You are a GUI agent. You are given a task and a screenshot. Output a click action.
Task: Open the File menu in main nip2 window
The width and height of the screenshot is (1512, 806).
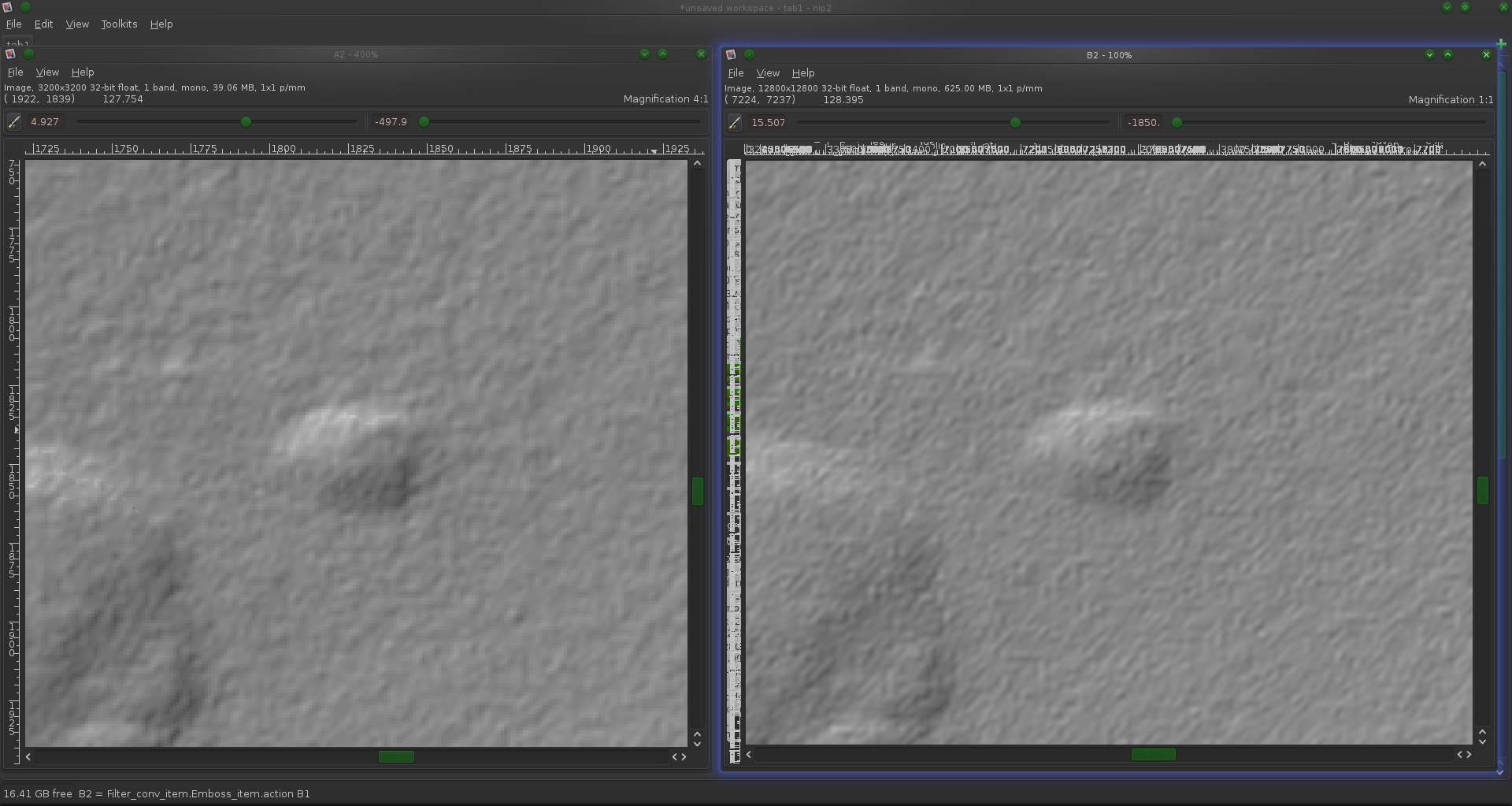pyautogui.click(x=13, y=24)
